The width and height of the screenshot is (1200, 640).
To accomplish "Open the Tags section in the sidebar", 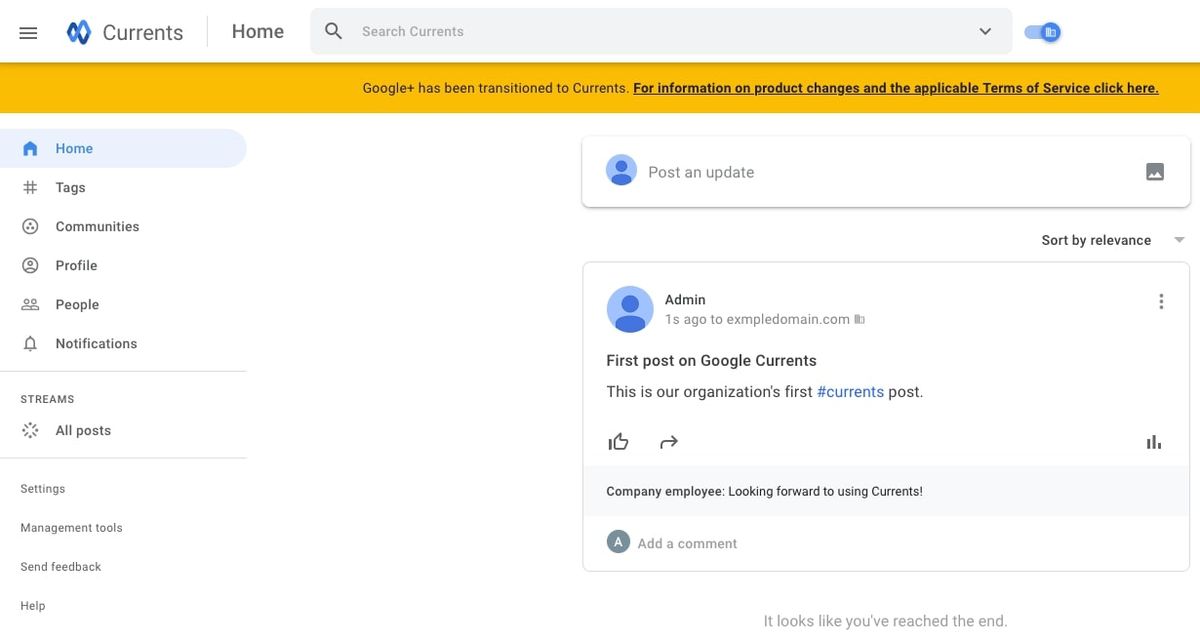I will (x=69, y=187).
